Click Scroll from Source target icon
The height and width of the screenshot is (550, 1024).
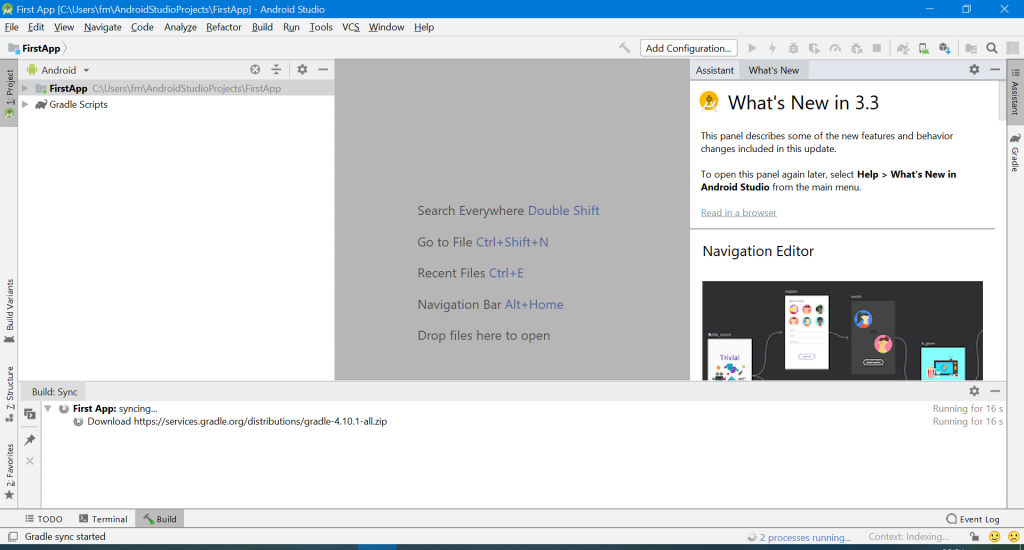[x=255, y=69]
